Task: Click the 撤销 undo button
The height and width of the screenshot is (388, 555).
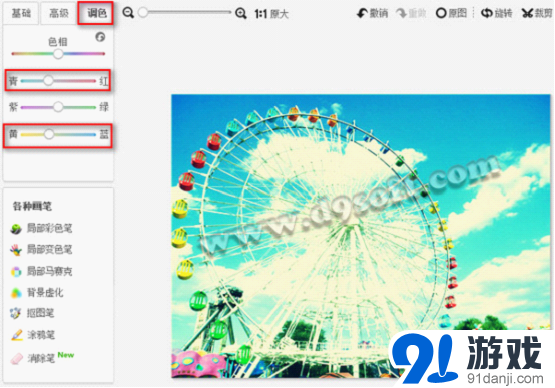Action: click(x=372, y=13)
